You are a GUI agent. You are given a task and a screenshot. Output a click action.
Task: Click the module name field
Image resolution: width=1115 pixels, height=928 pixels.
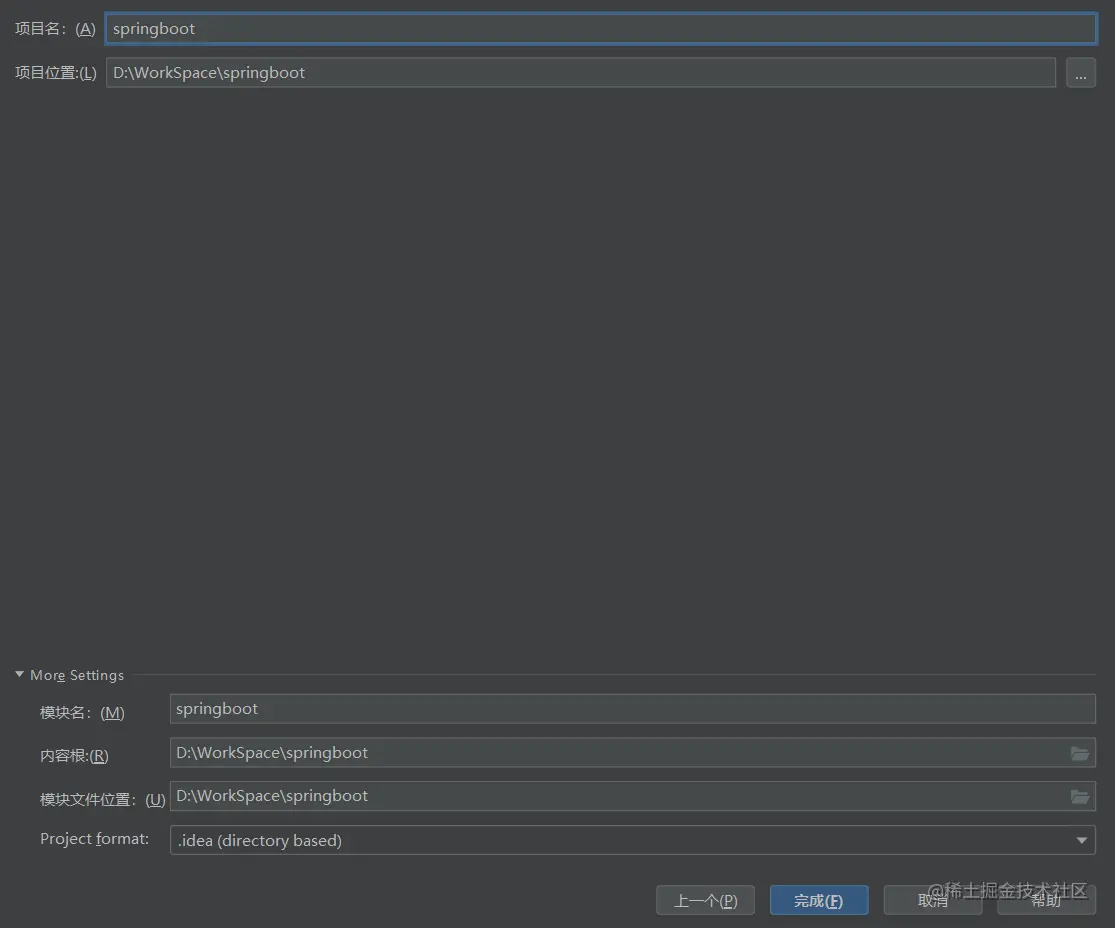[x=633, y=709]
